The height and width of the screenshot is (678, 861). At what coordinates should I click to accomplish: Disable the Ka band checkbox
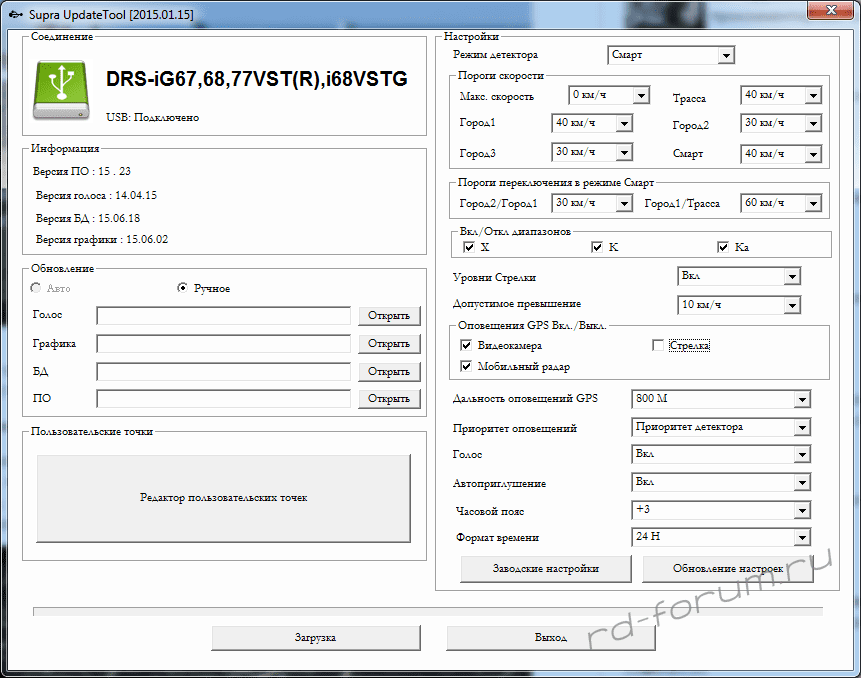(x=723, y=247)
